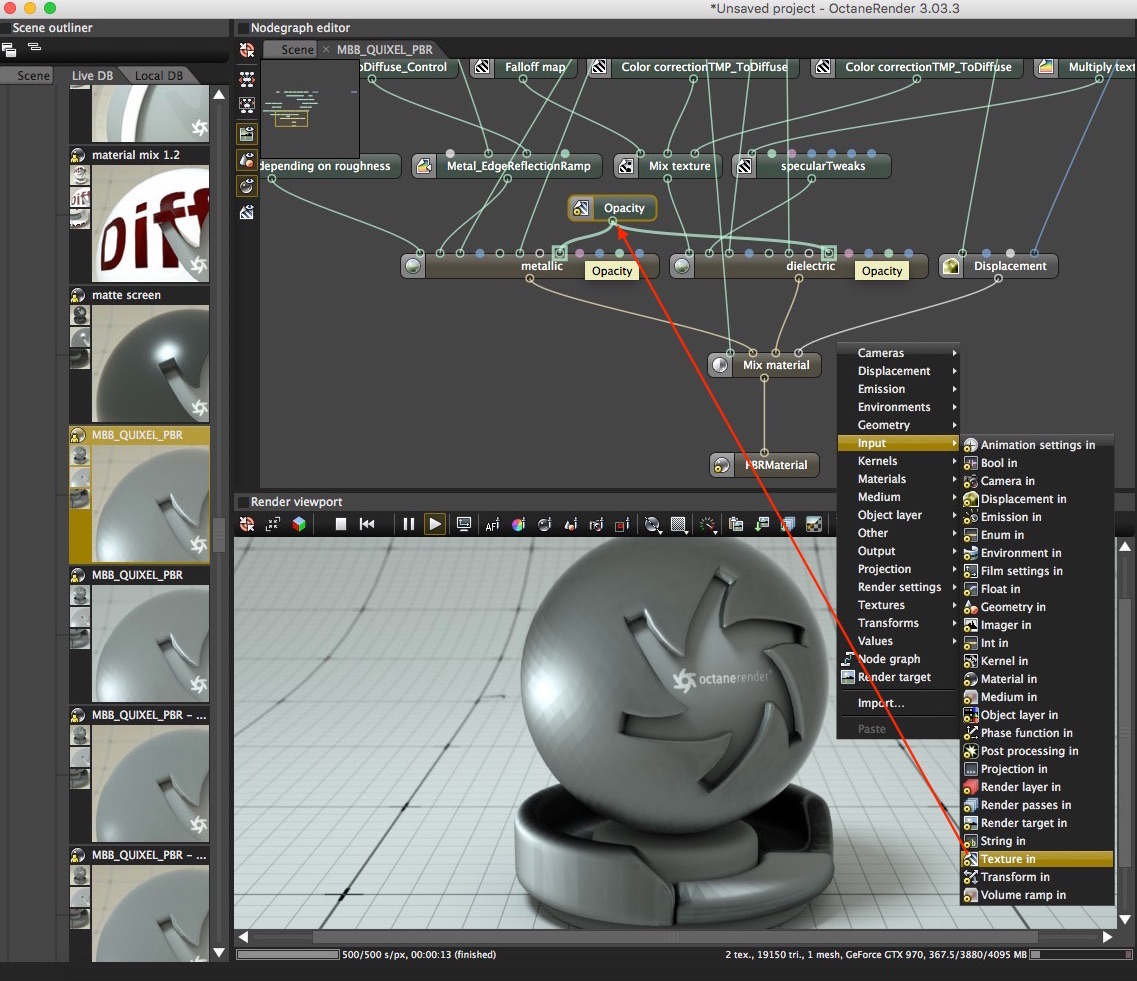
Task: Choose Material in from Input submenu
Action: click(1037, 679)
